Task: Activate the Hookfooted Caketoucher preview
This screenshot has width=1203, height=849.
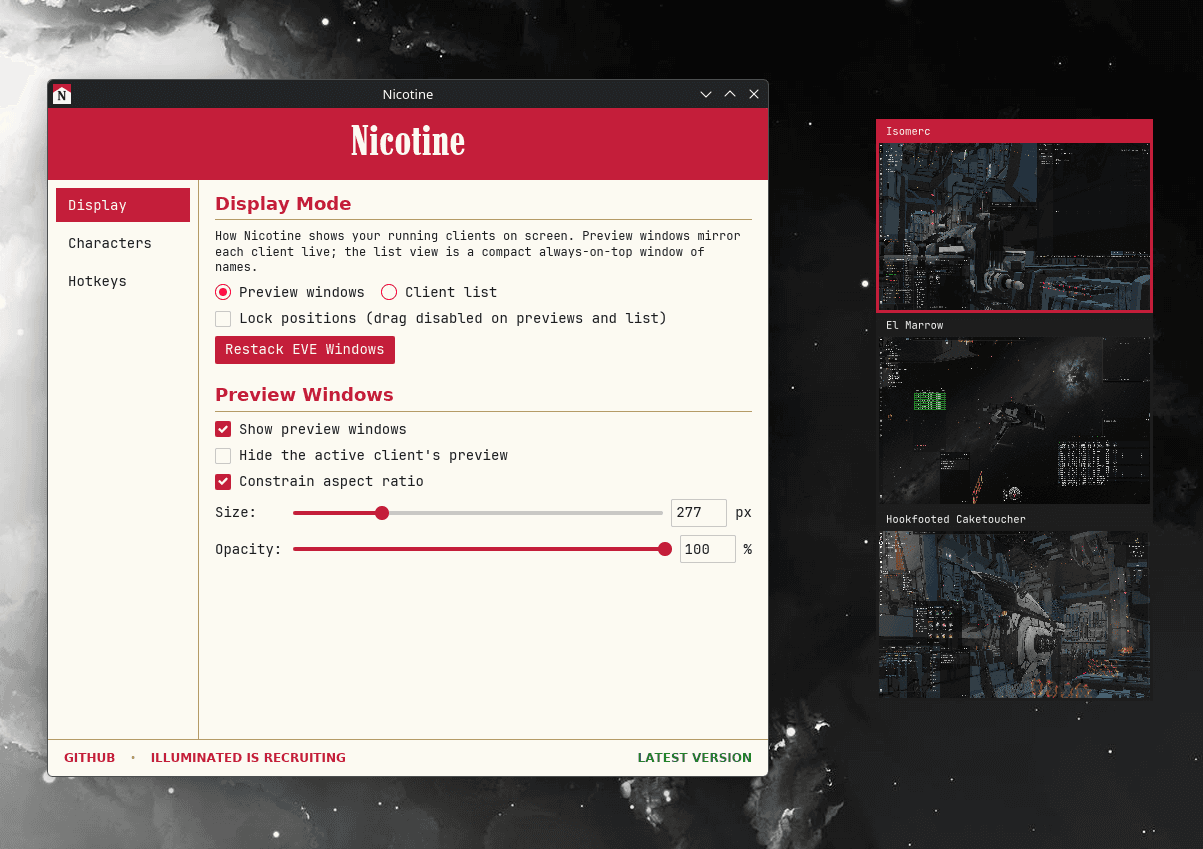Action: click(x=1014, y=614)
